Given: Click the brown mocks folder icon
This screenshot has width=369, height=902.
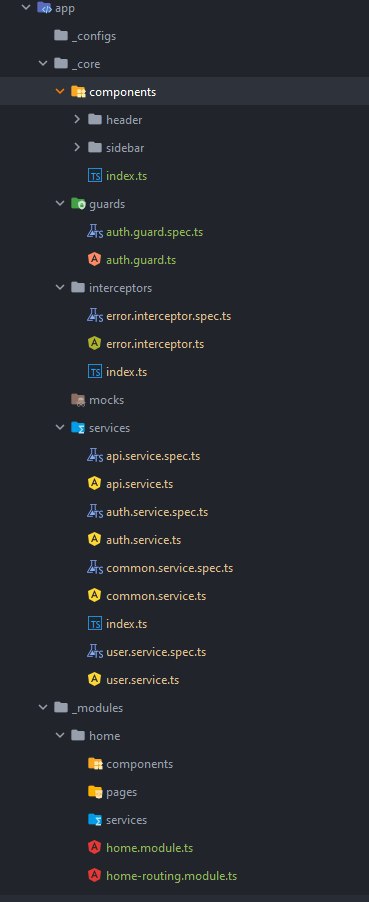Looking at the screenshot, I should (78, 400).
